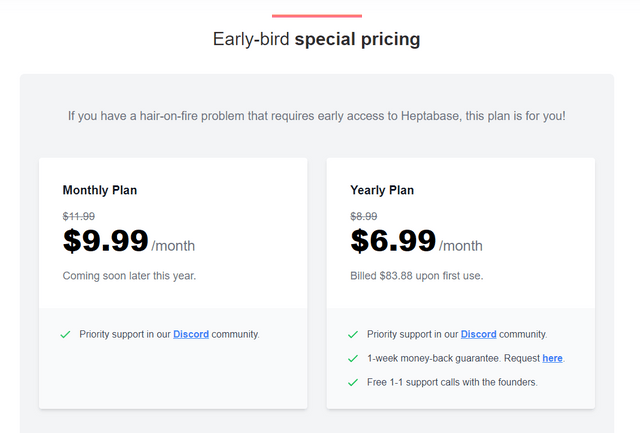Click 'Coming soon later this year' text
640x433 pixels.
[129, 276]
